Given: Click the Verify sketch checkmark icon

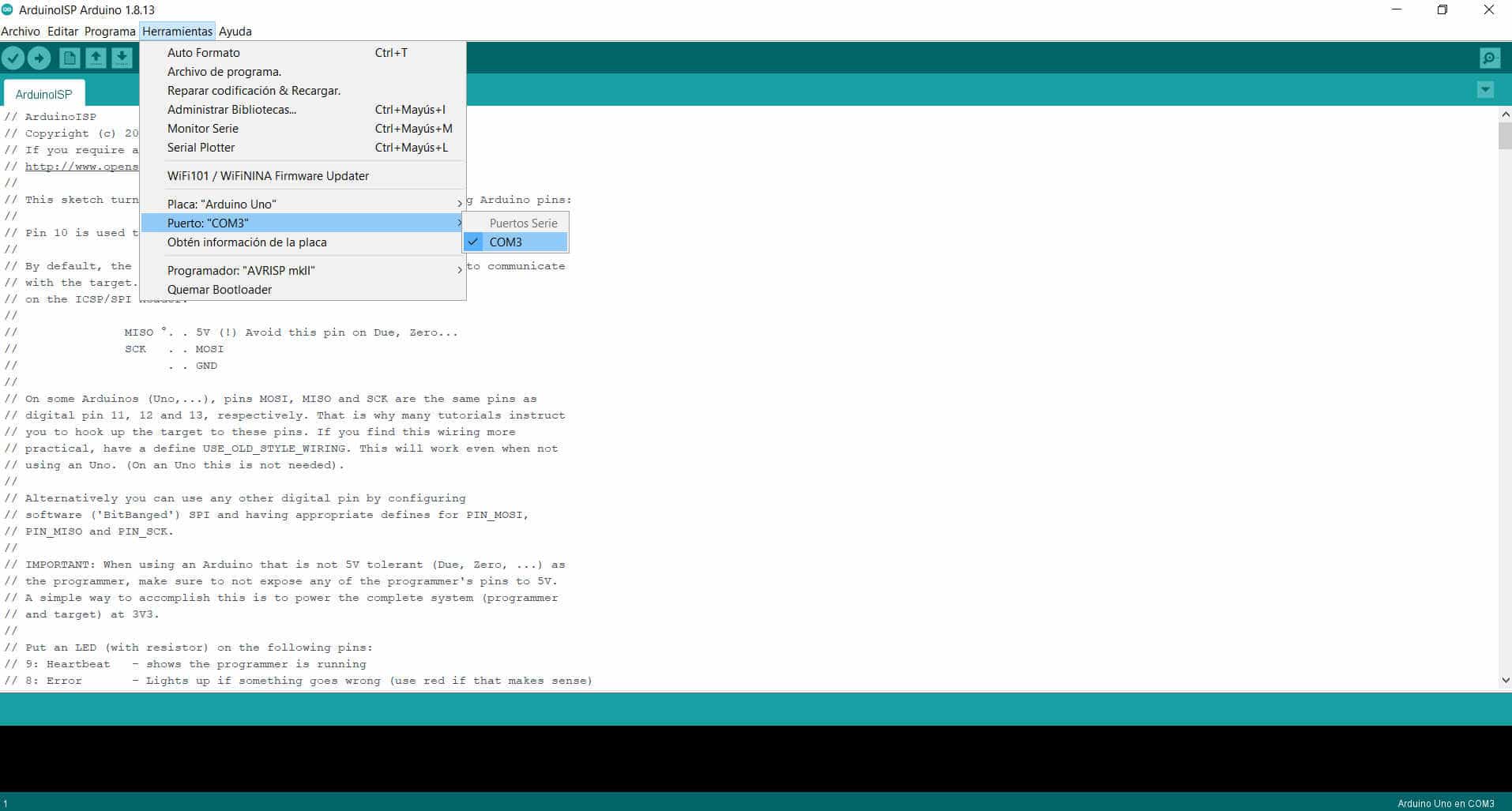Looking at the screenshot, I should coord(13,58).
